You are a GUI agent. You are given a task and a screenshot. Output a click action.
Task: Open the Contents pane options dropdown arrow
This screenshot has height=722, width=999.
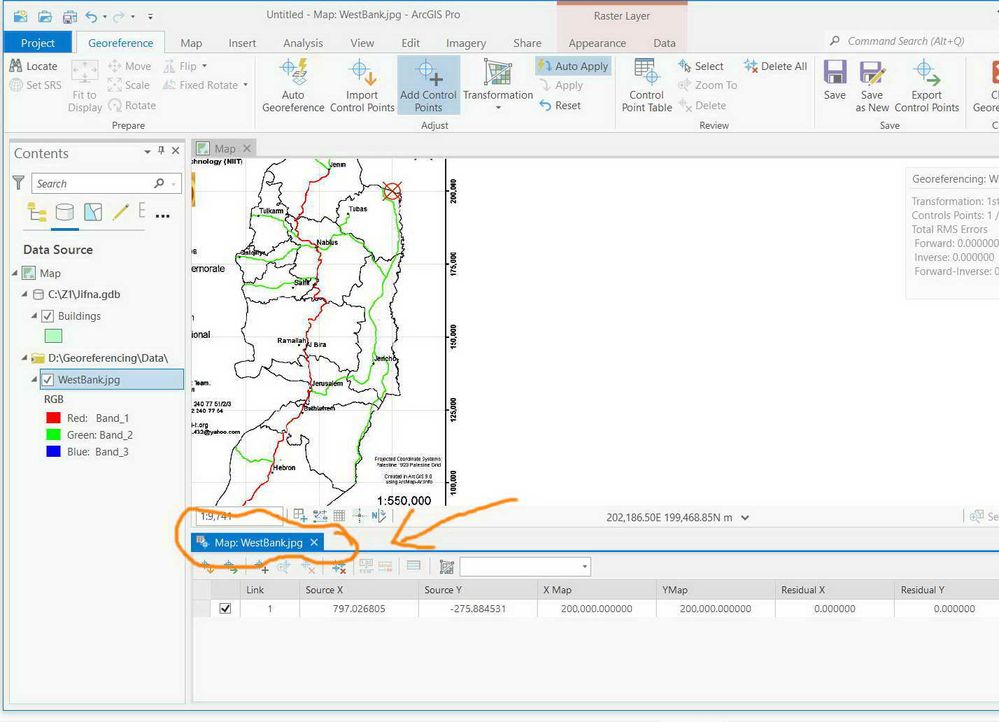(x=147, y=151)
